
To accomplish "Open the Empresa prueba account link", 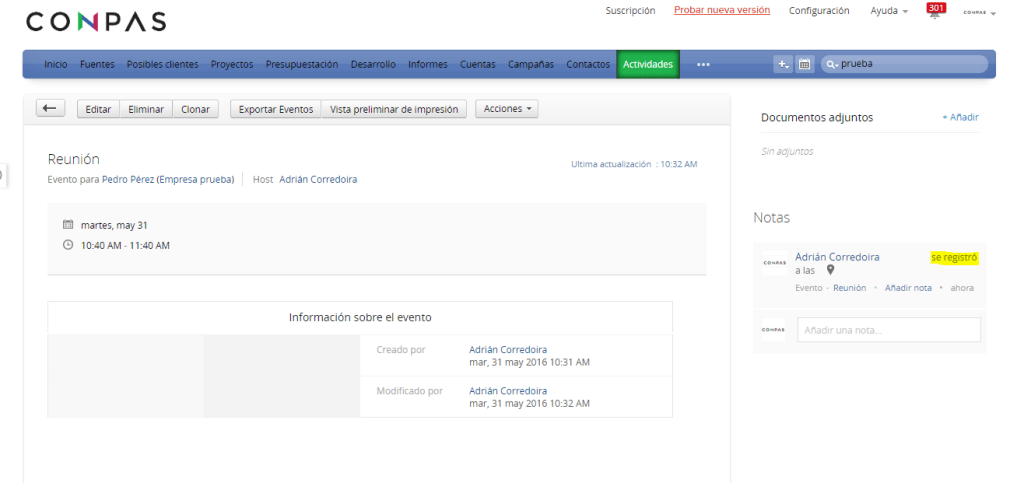I will coord(195,179).
